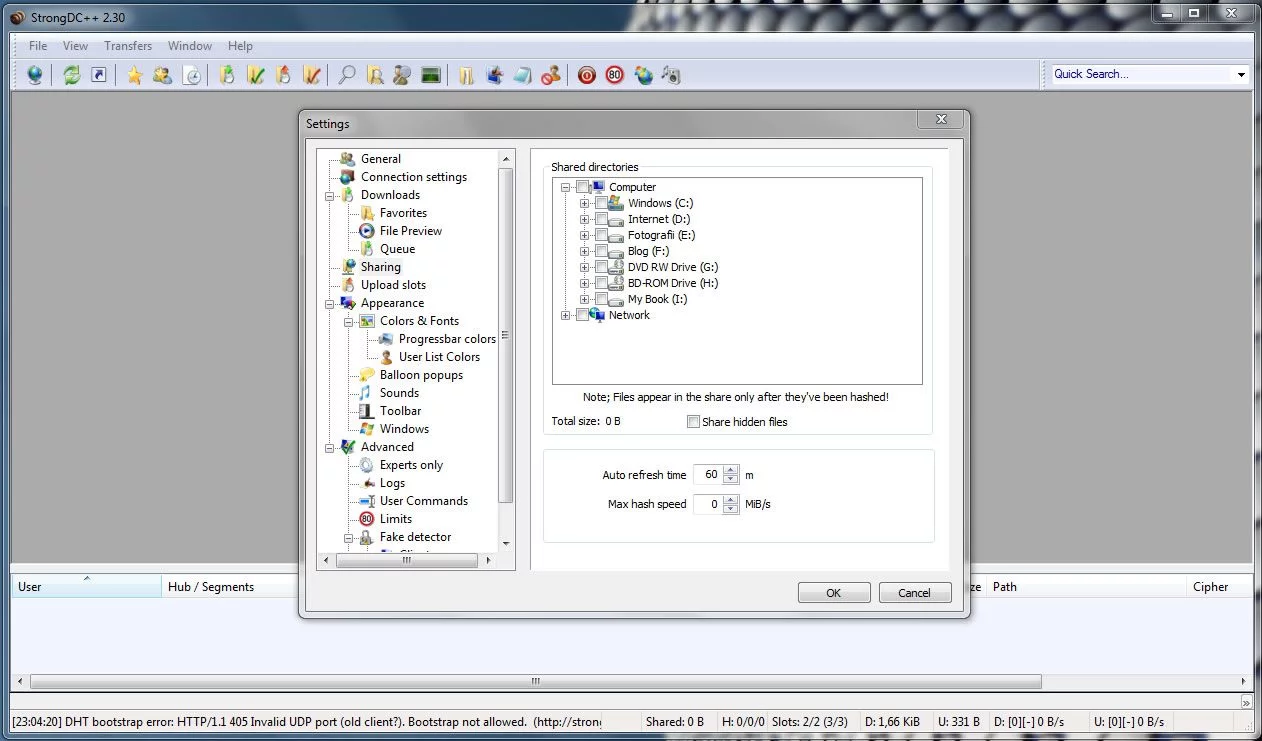This screenshot has width=1262, height=741.
Task: Click the Network icon in shared directories
Action: click(x=597, y=315)
